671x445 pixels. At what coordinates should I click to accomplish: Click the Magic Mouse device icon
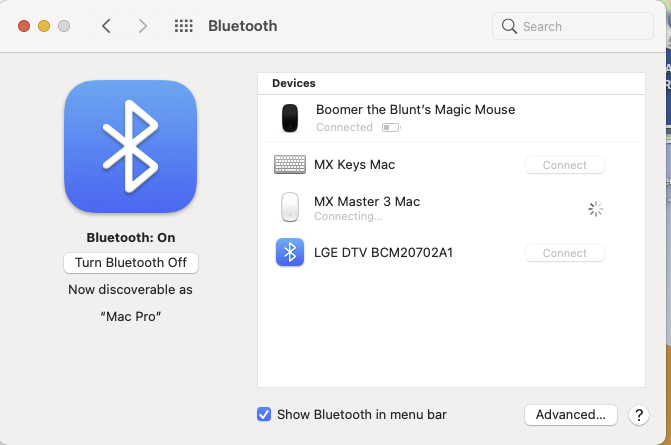(x=290, y=118)
